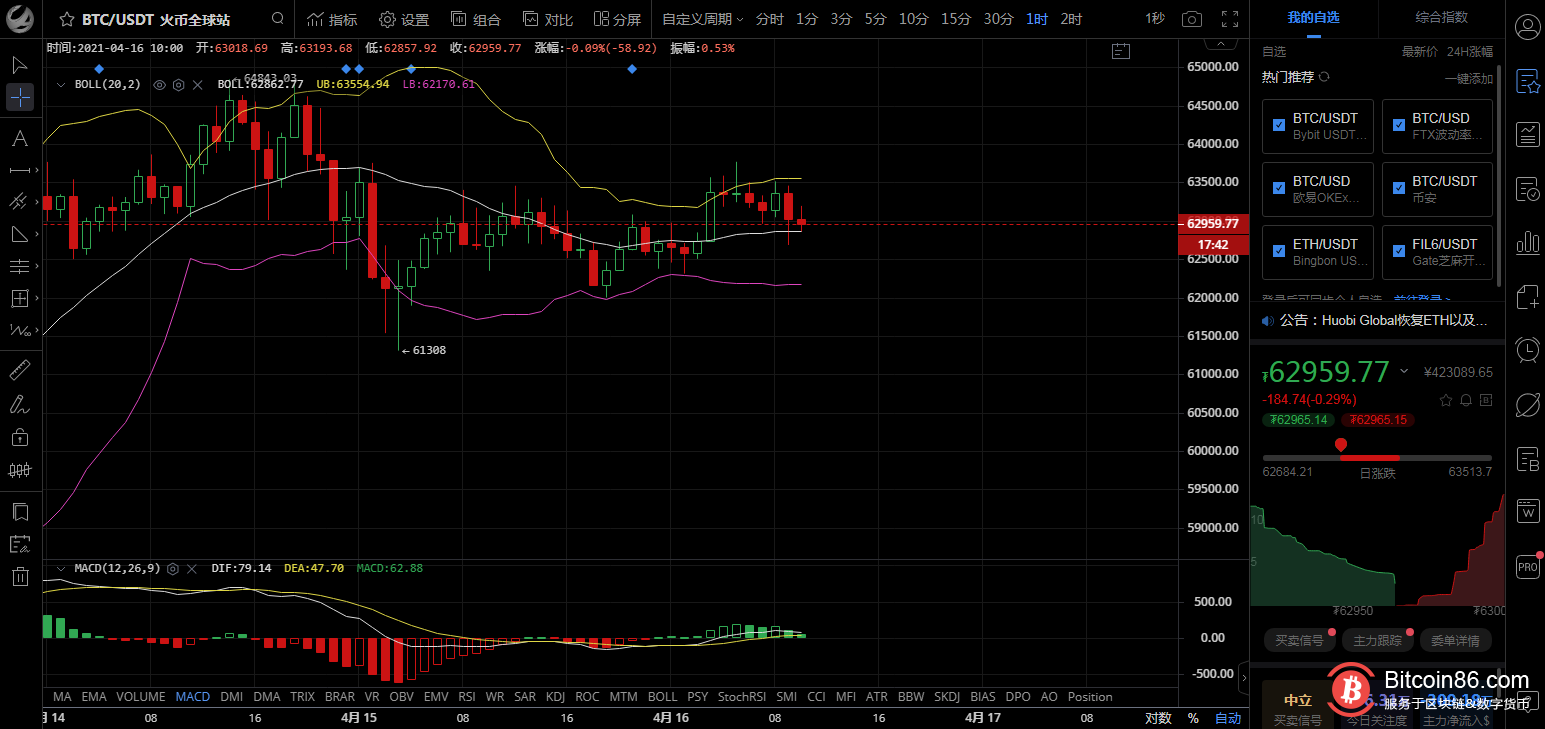Screen dimensions: 1545x729
Task: Toggle BOLL indicator visibility eye icon
Action: (x=159, y=85)
